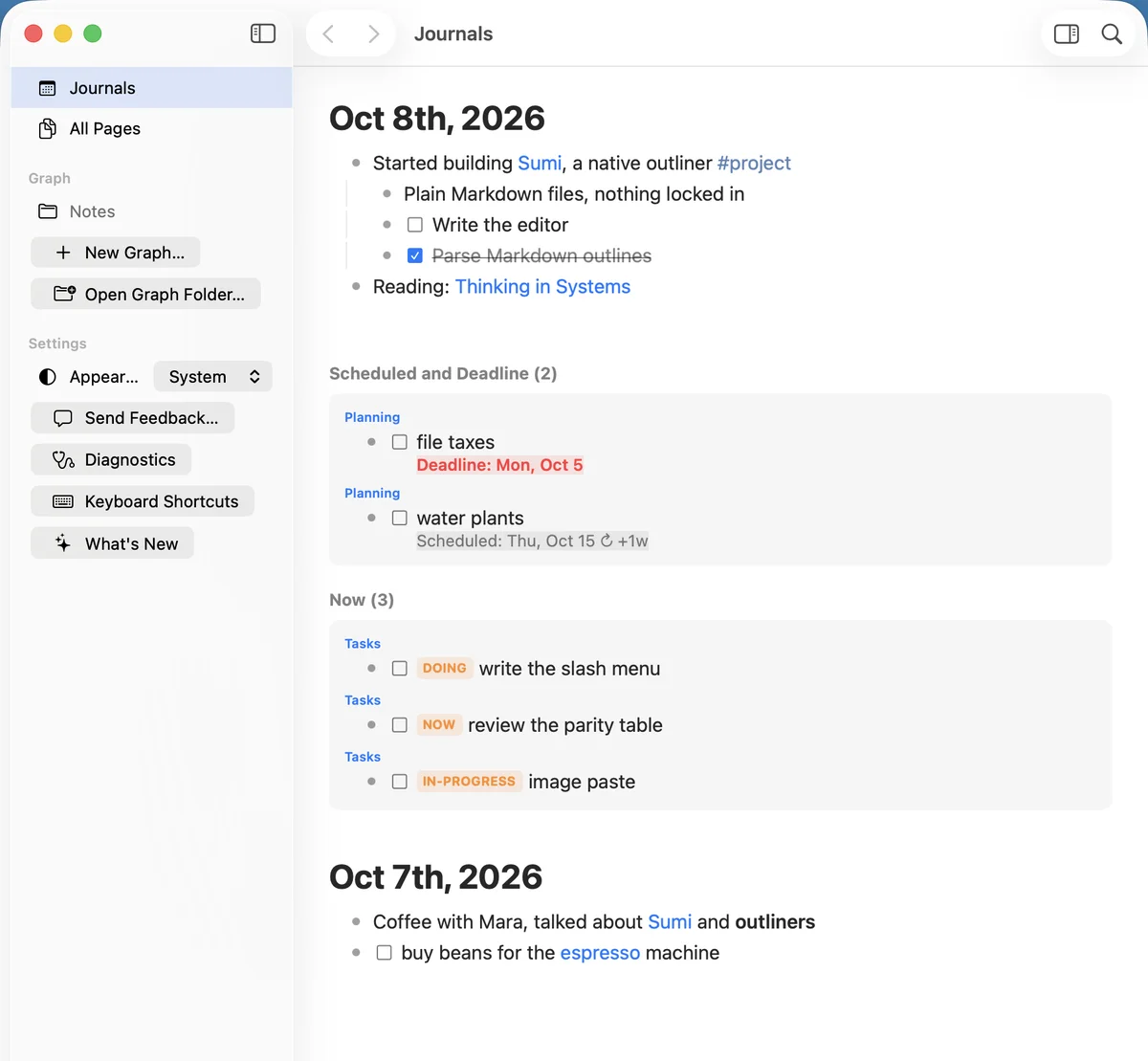
Task: Click the Deadline: Mon, Oct 5 label
Action: pos(499,465)
